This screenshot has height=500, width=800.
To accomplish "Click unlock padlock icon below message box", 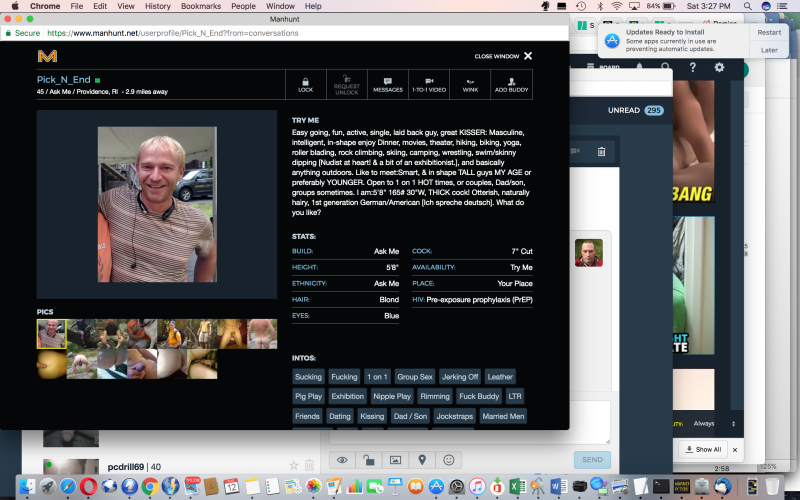I will pos(368,460).
